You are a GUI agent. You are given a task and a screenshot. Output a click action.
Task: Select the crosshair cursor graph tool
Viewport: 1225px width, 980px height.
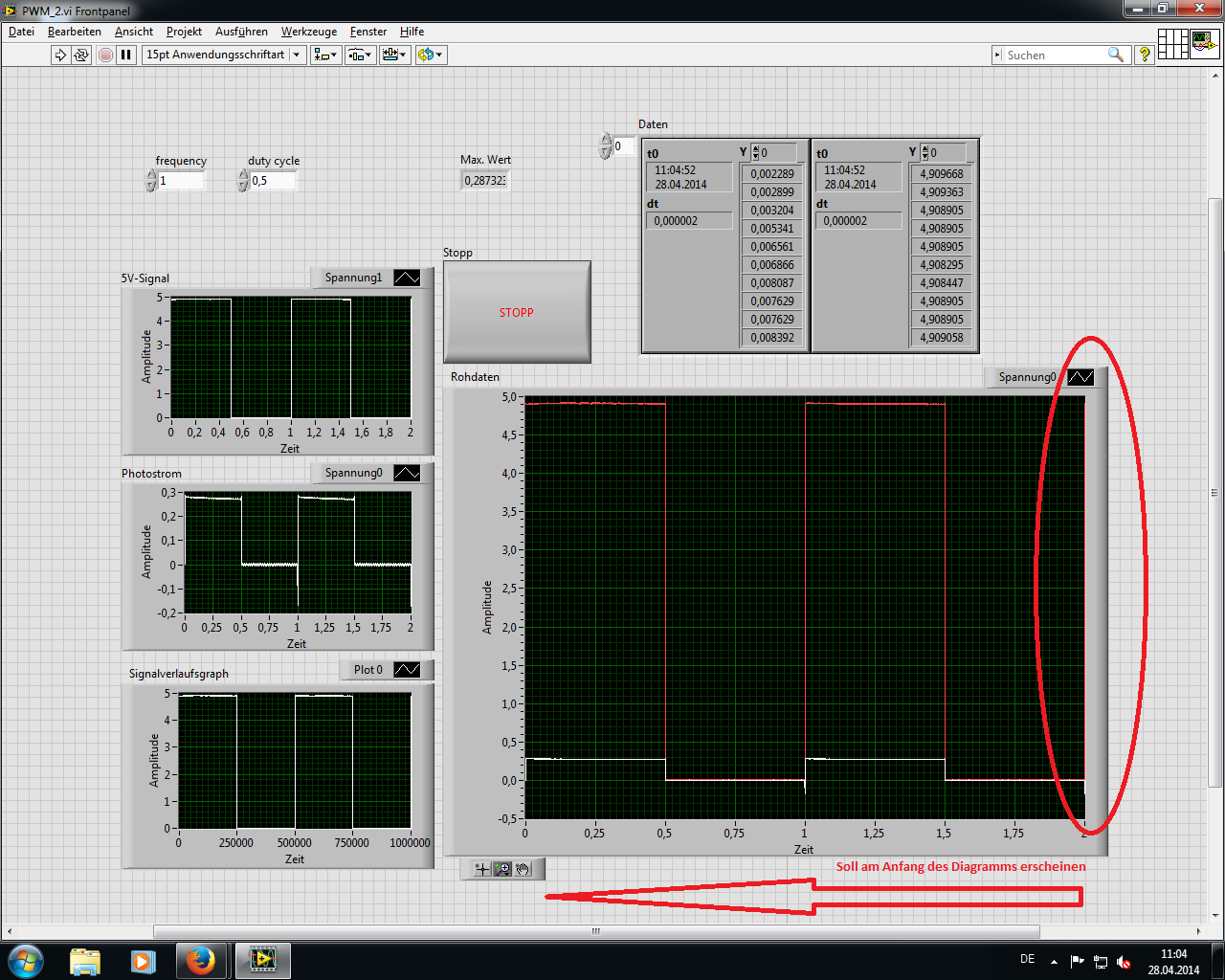pos(481,869)
